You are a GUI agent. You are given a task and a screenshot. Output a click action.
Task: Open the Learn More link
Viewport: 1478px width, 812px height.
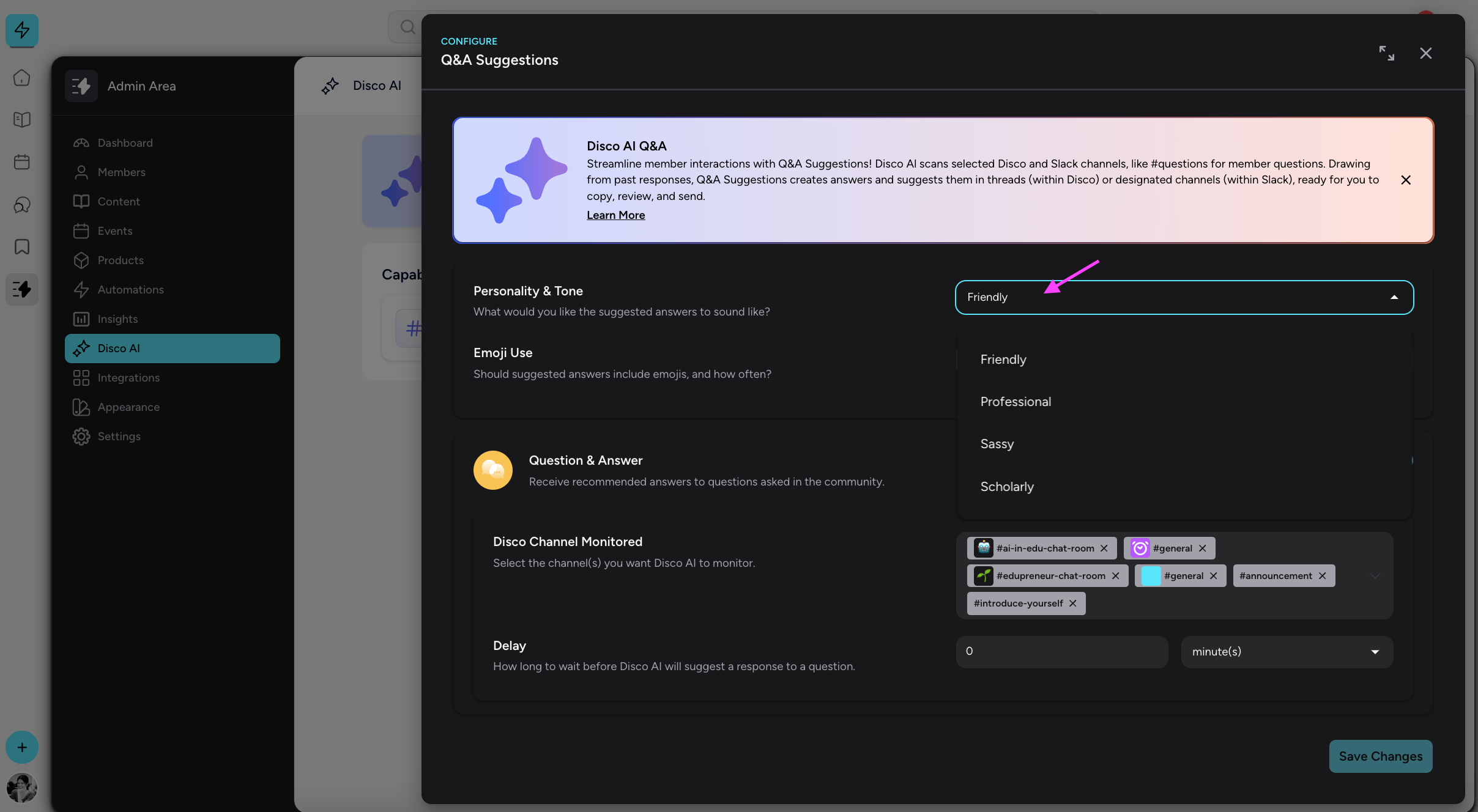(x=615, y=215)
